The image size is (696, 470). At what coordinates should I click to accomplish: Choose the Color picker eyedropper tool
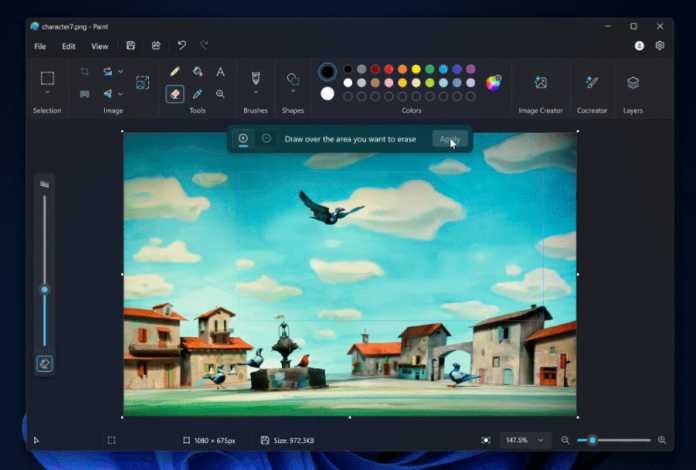coord(198,94)
